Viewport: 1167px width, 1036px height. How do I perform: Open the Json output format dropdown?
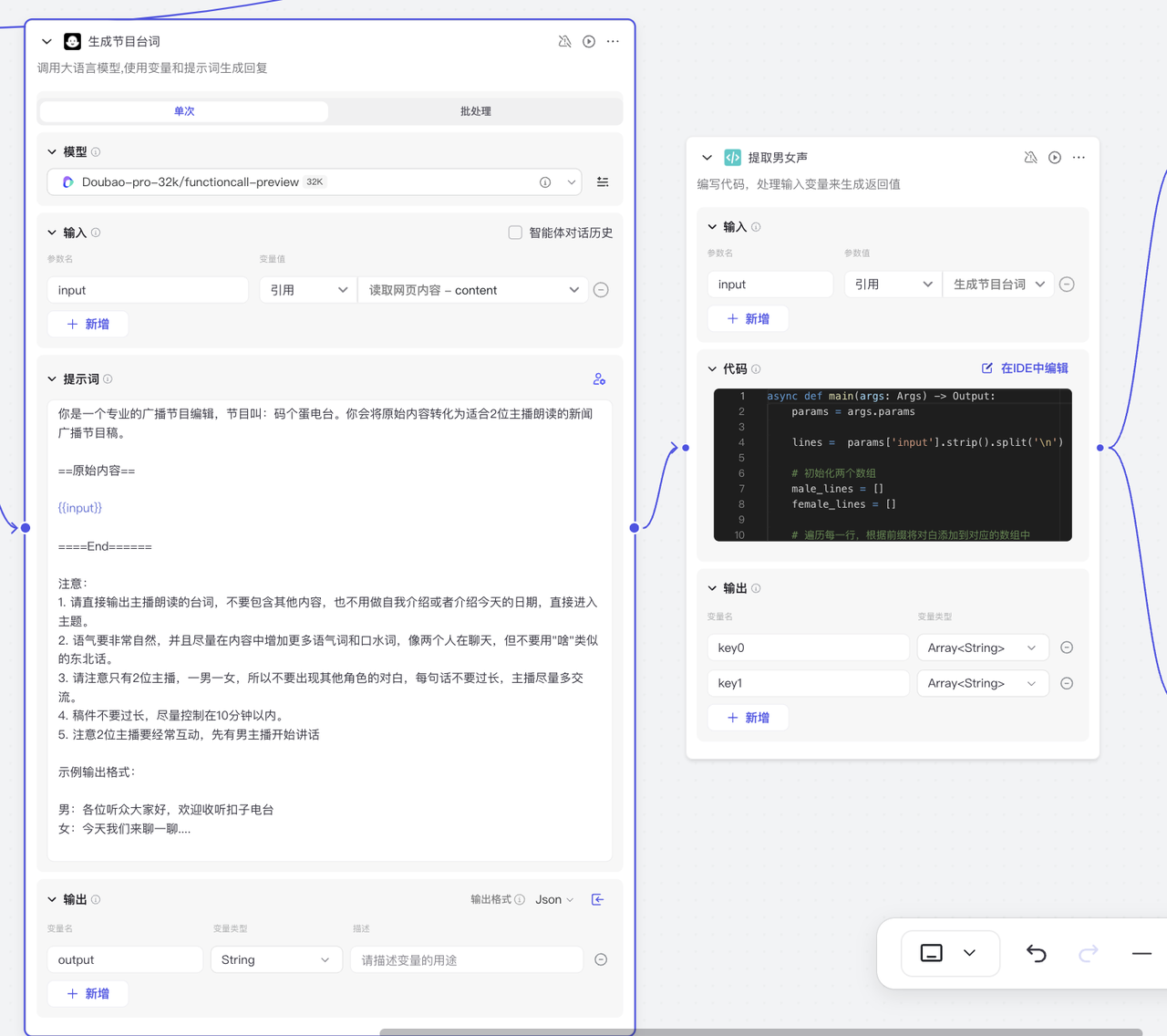click(554, 899)
